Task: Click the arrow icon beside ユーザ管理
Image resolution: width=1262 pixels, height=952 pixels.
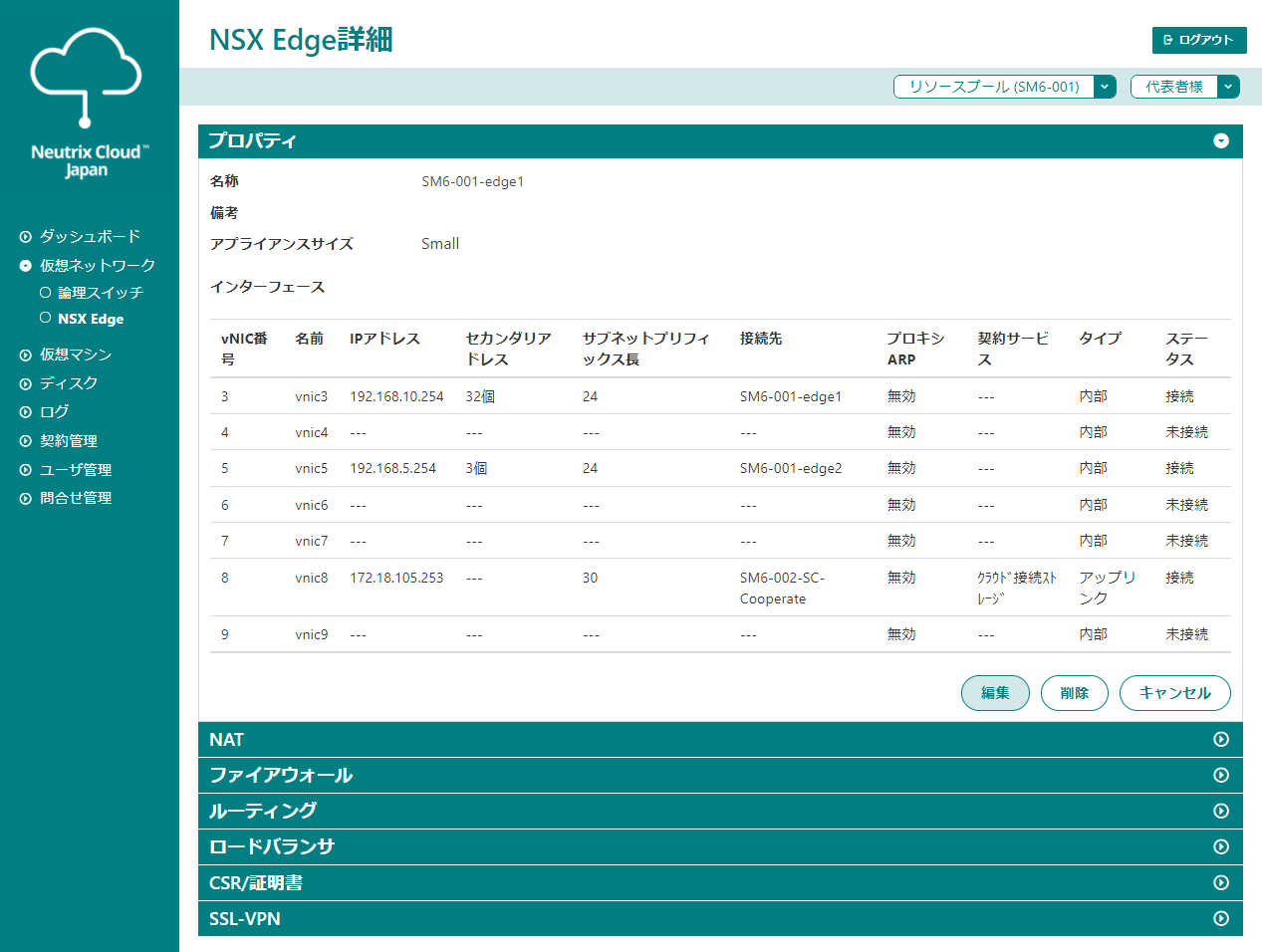Action: pos(26,470)
